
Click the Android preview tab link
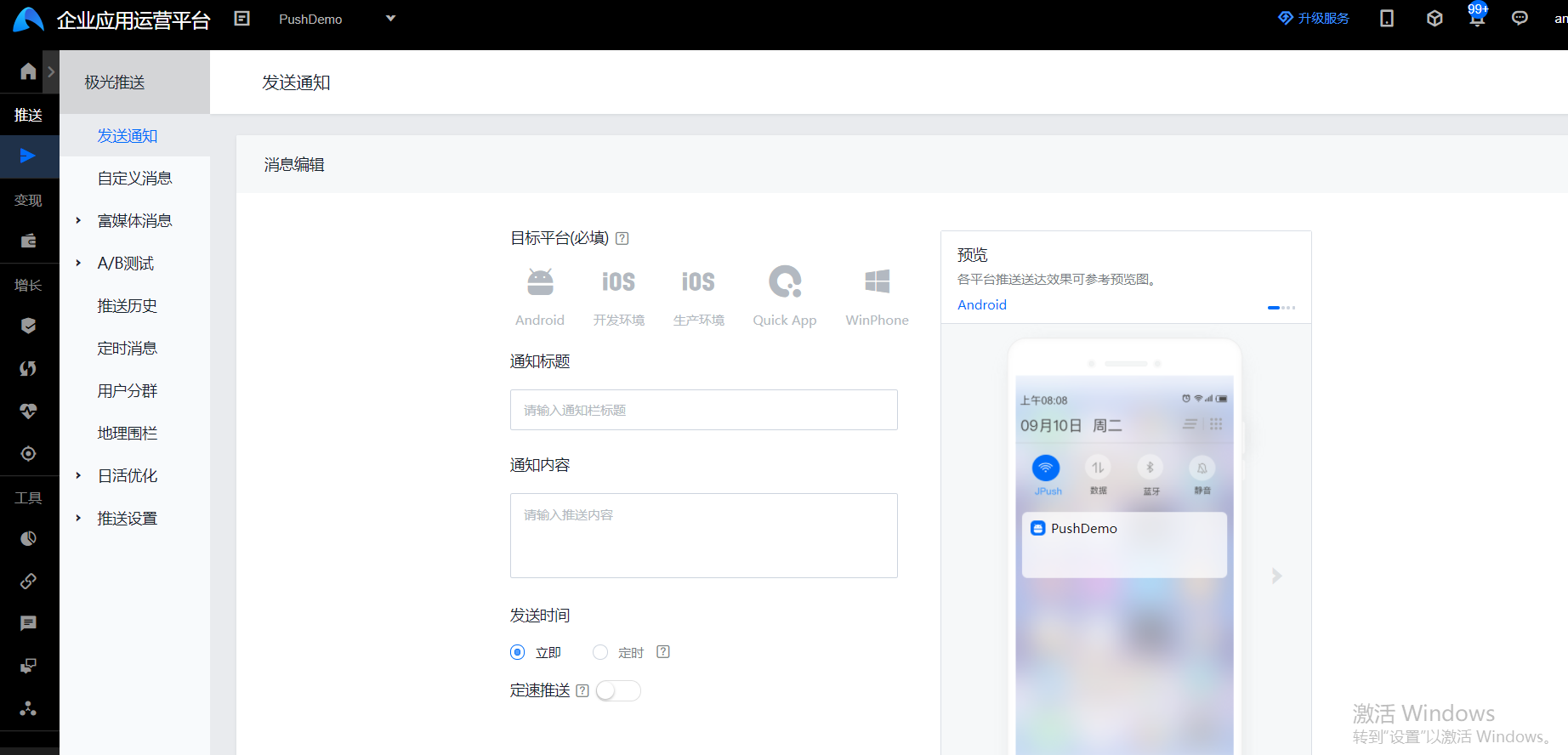(x=982, y=305)
